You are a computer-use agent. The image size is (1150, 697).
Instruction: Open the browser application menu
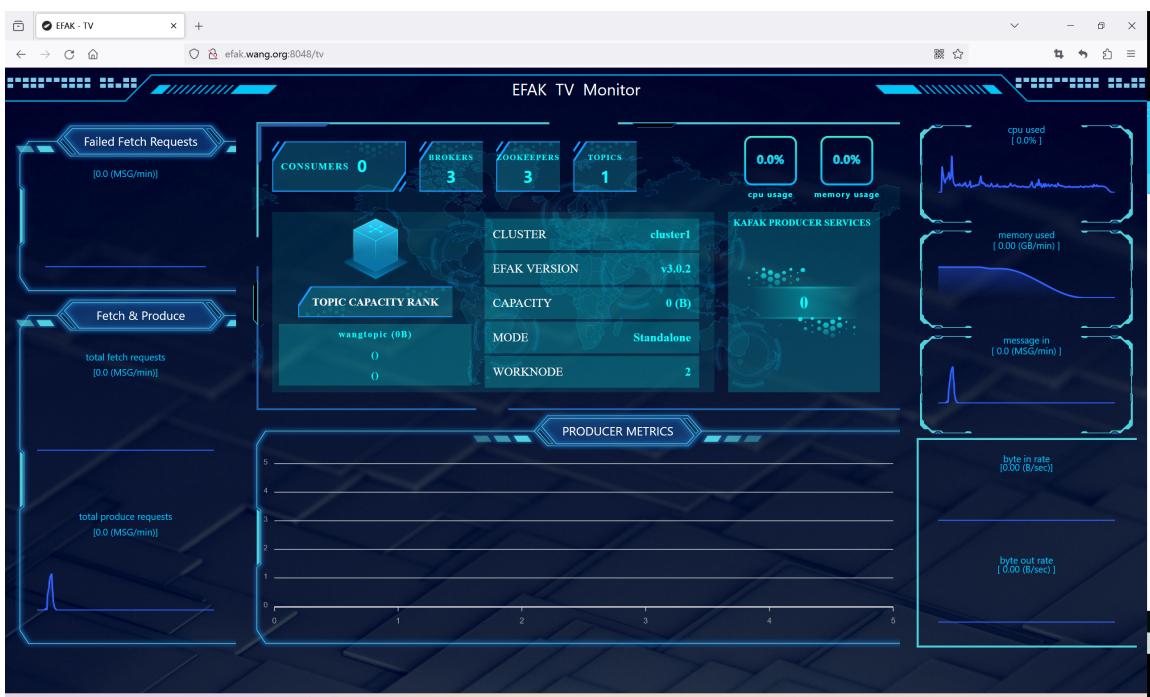click(x=1131, y=54)
